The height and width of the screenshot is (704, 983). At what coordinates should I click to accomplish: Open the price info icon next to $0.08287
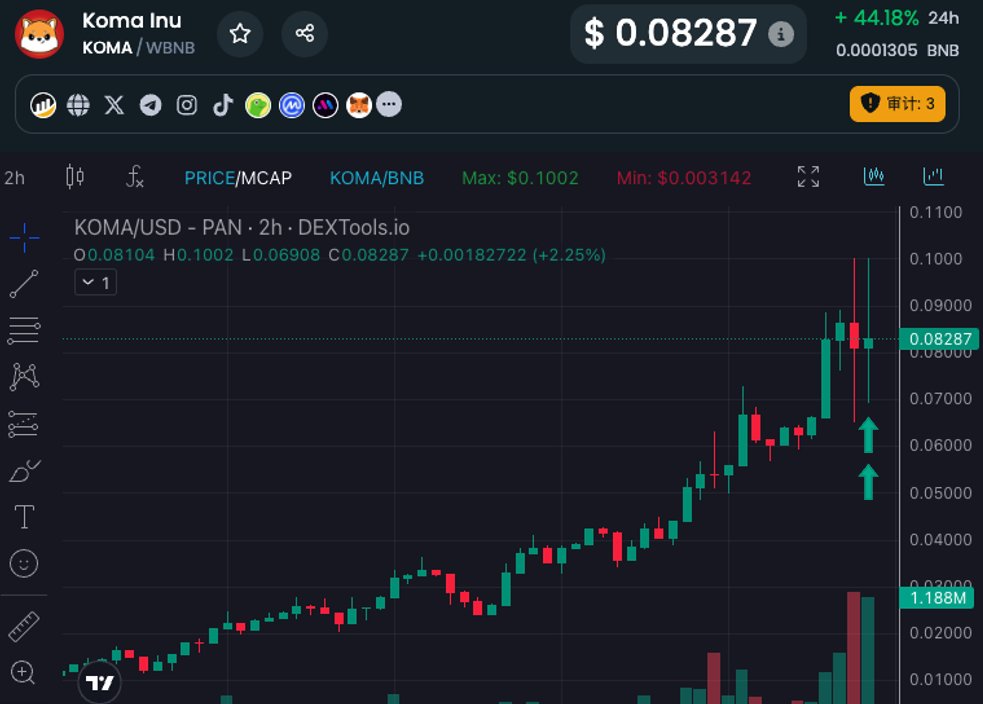(x=781, y=34)
